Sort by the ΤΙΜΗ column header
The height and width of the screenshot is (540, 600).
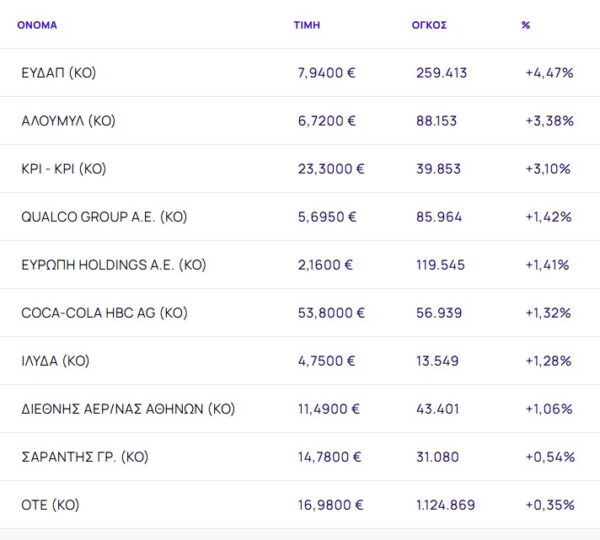307,25
